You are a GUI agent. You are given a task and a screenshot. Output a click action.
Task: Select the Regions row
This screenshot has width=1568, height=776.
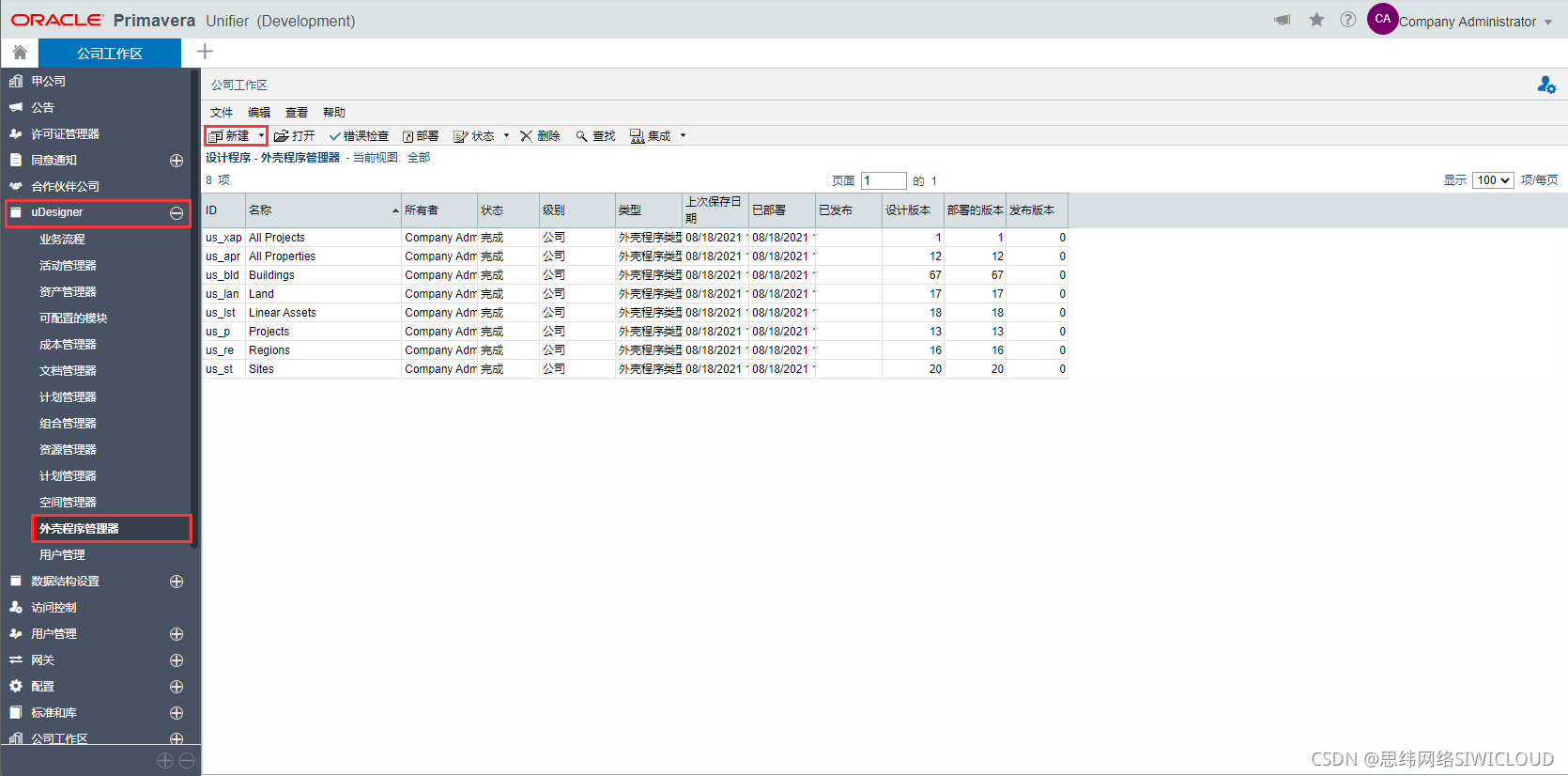tap(636, 350)
